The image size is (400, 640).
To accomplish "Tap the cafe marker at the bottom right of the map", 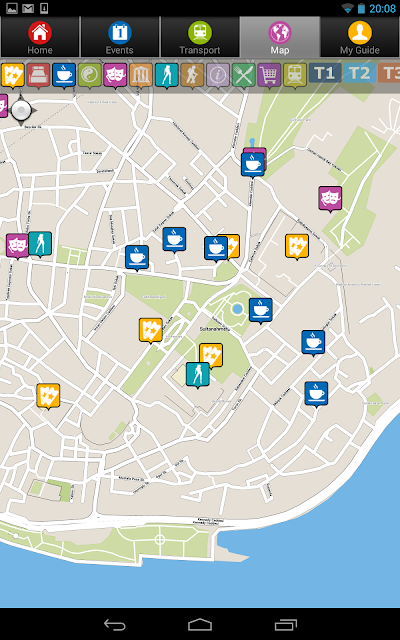I will (x=316, y=394).
